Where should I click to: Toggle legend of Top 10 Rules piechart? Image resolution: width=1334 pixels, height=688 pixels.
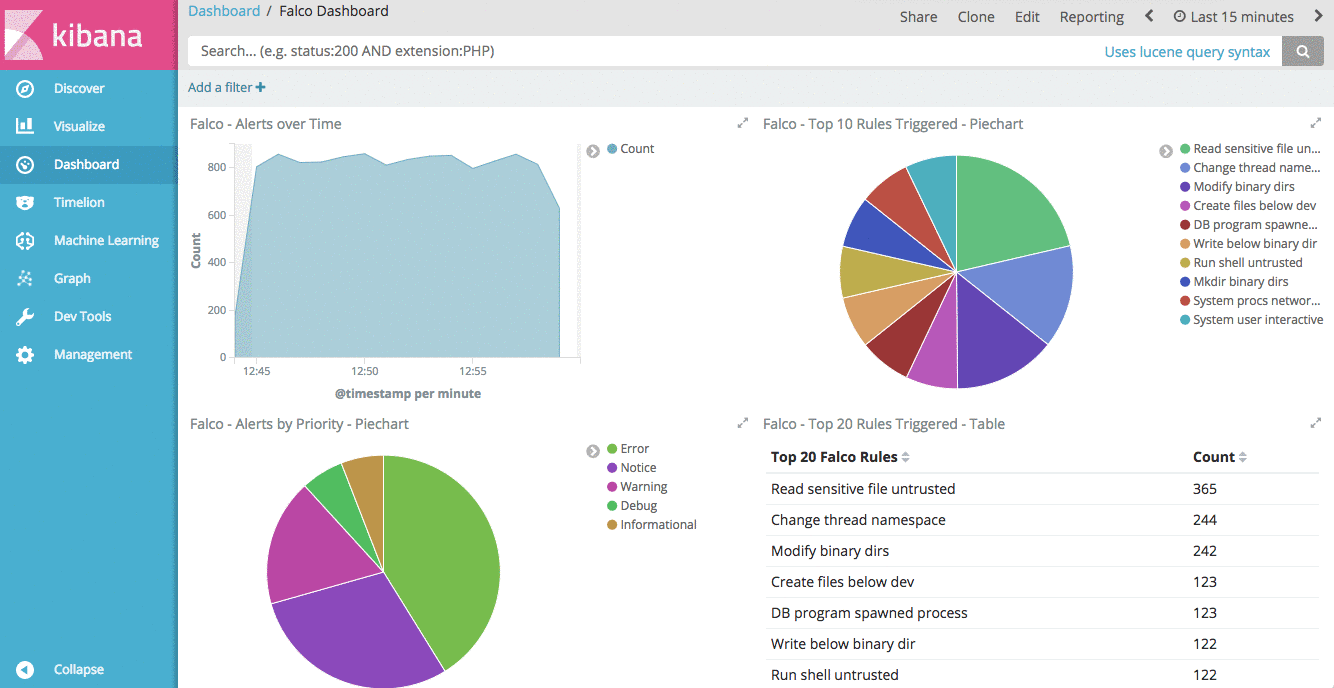(1166, 151)
